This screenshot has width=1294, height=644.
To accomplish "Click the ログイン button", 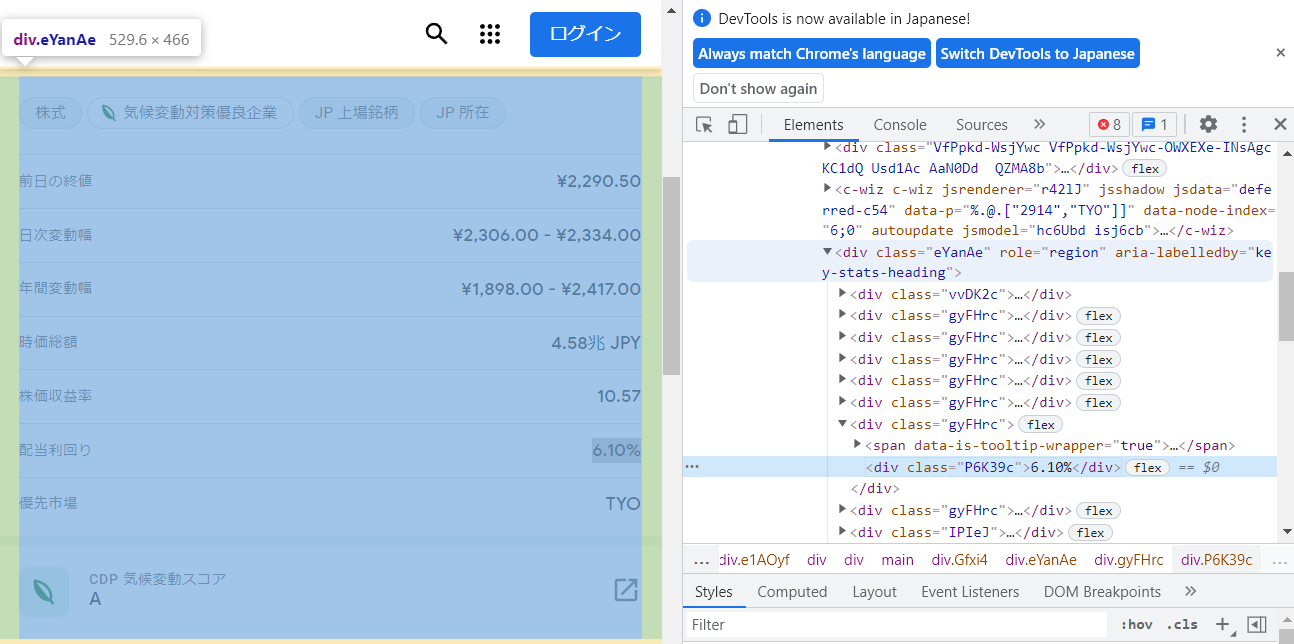I will pos(585,34).
